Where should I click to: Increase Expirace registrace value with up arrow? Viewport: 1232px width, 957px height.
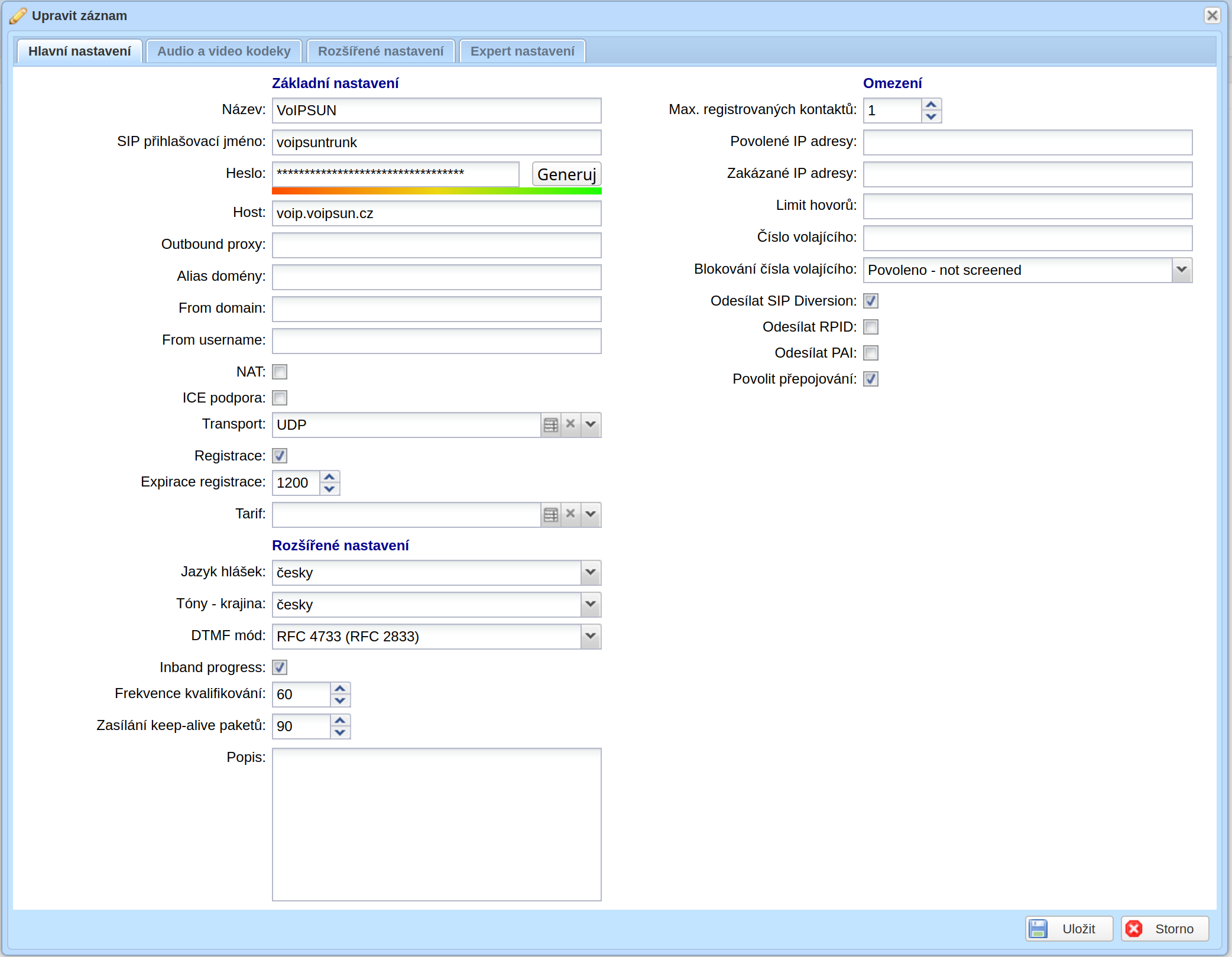(329, 477)
